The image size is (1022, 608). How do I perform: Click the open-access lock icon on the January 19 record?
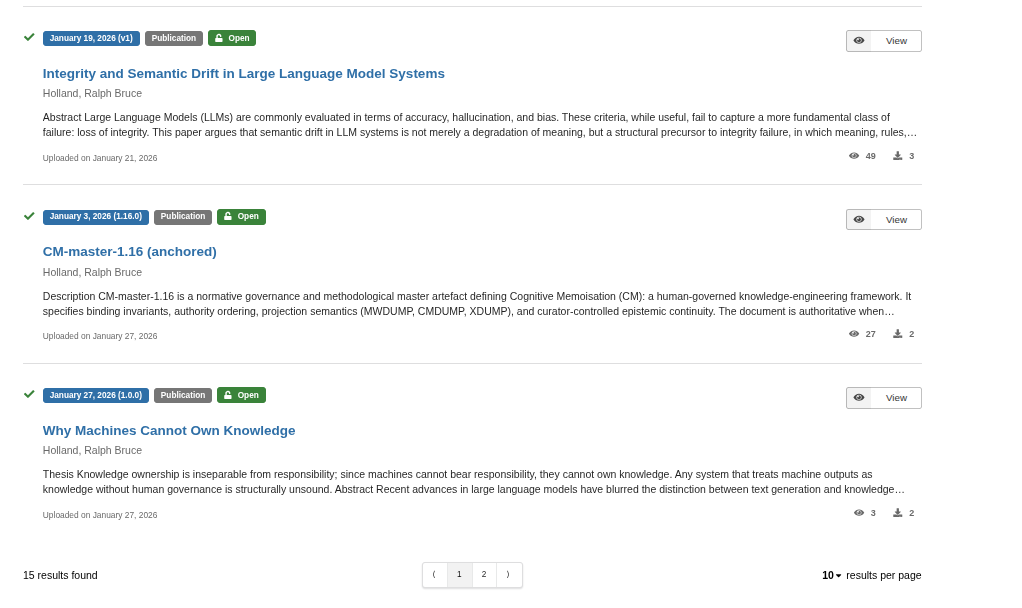[219, 38]
